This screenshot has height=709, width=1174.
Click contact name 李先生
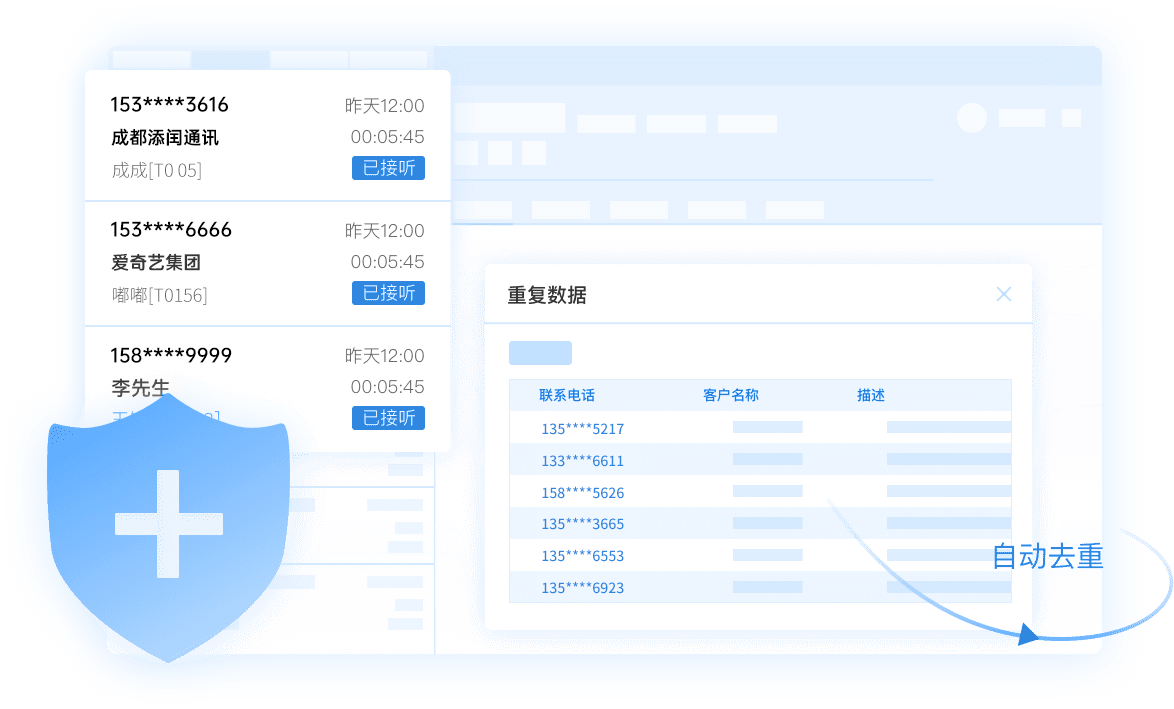140,388
